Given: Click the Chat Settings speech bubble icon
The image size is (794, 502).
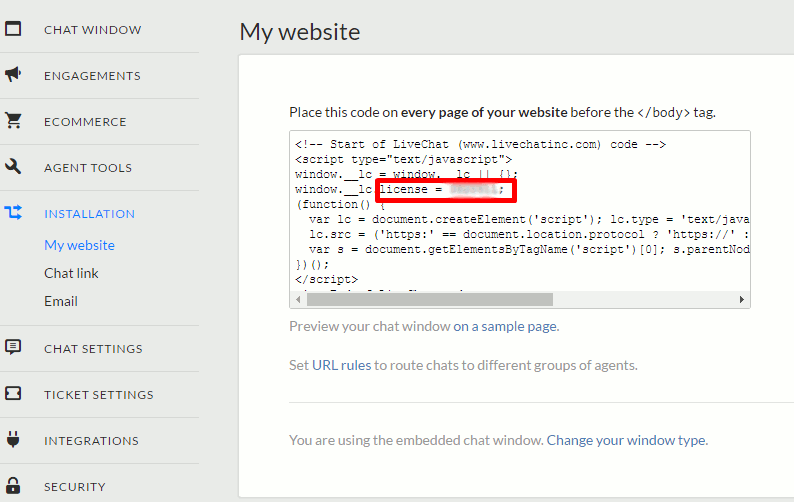Looking at the screenshot, I should click(x=13, y=347).
